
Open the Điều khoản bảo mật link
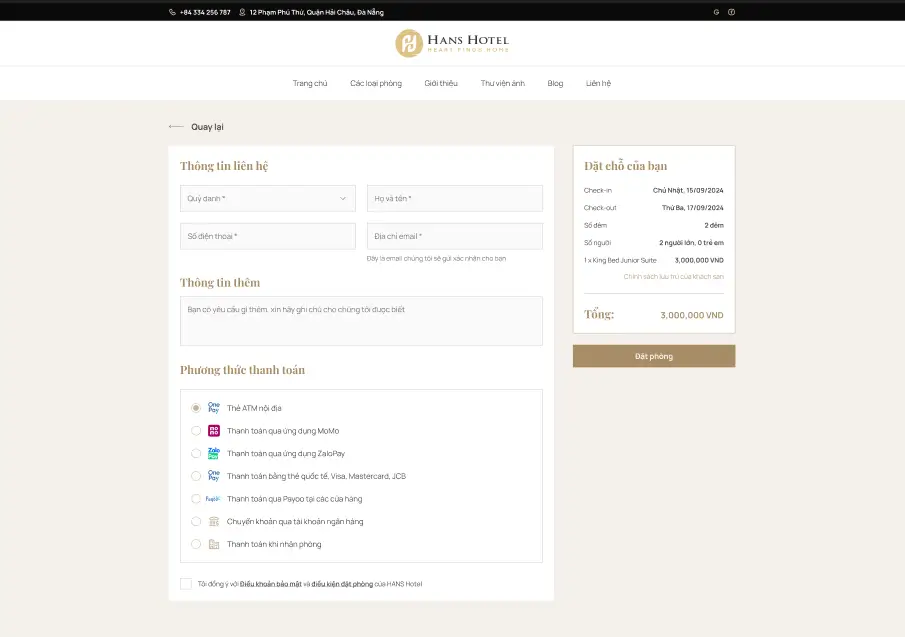tap(270, 584)
